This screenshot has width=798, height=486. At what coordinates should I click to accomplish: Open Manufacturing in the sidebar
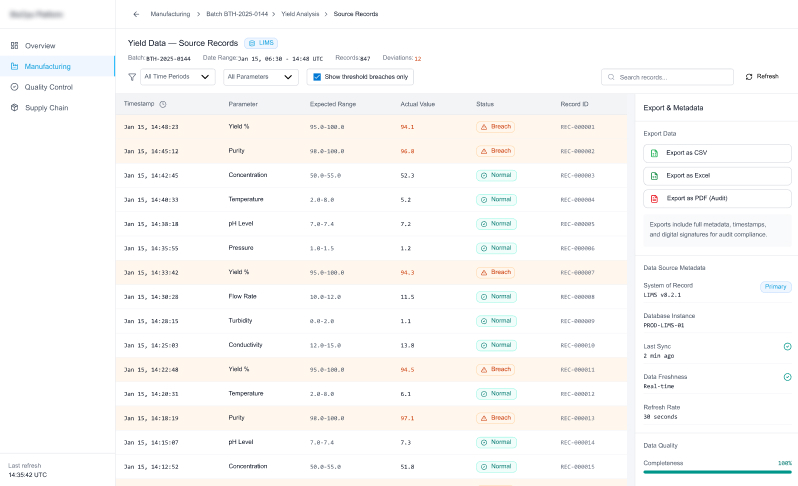[x=47, y=66]
